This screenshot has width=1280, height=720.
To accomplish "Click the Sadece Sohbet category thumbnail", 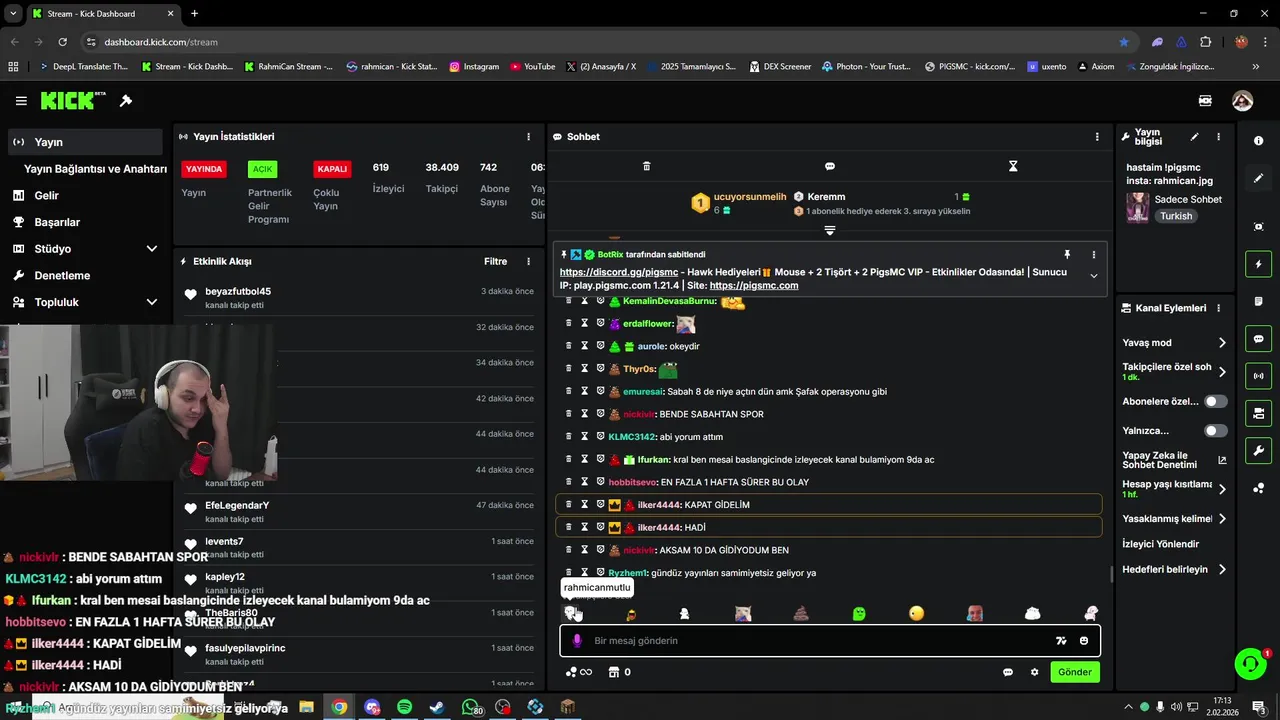I will (1138, 207).
